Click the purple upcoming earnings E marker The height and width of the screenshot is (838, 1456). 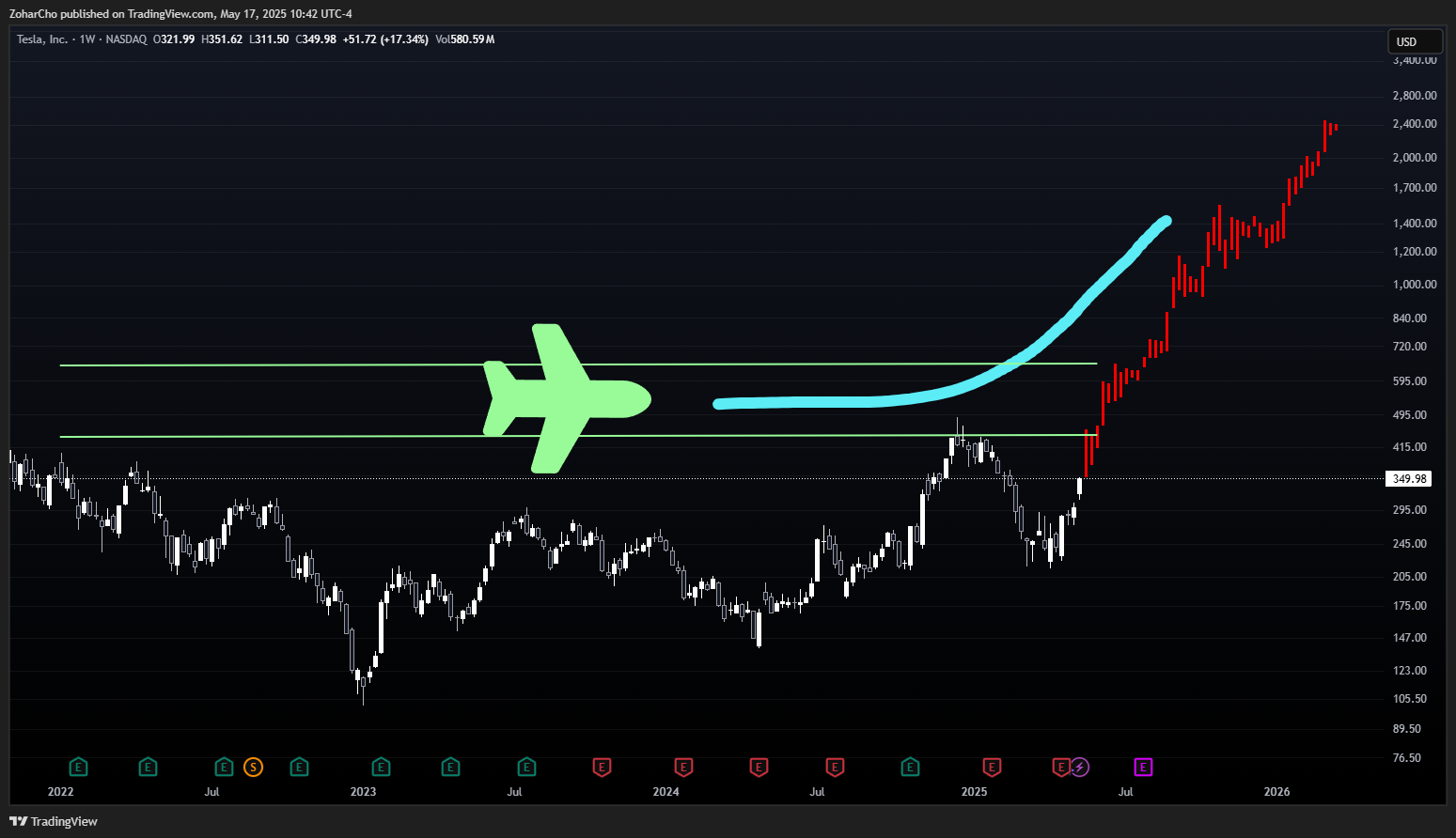(1143, 768)
